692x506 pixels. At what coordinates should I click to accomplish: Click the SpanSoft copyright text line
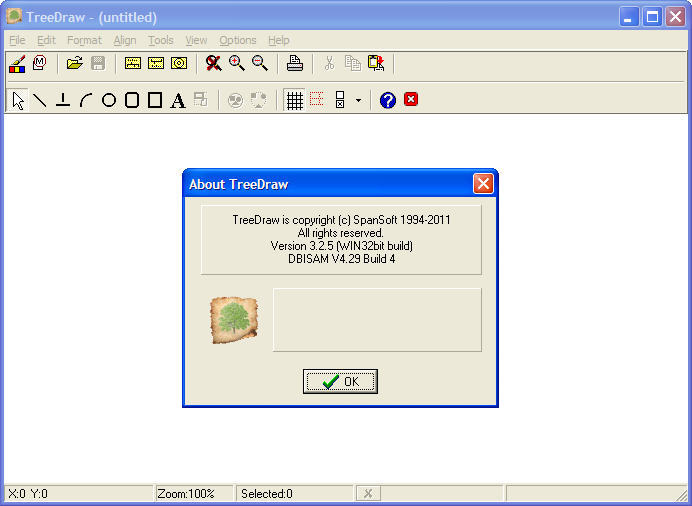[x=342, y=220]
